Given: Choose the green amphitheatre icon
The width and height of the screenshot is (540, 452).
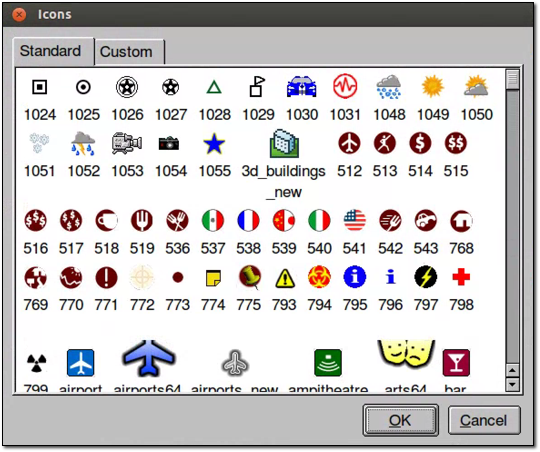Looking at the screenshot, I should pyautogui.click(x=328, y=363).
